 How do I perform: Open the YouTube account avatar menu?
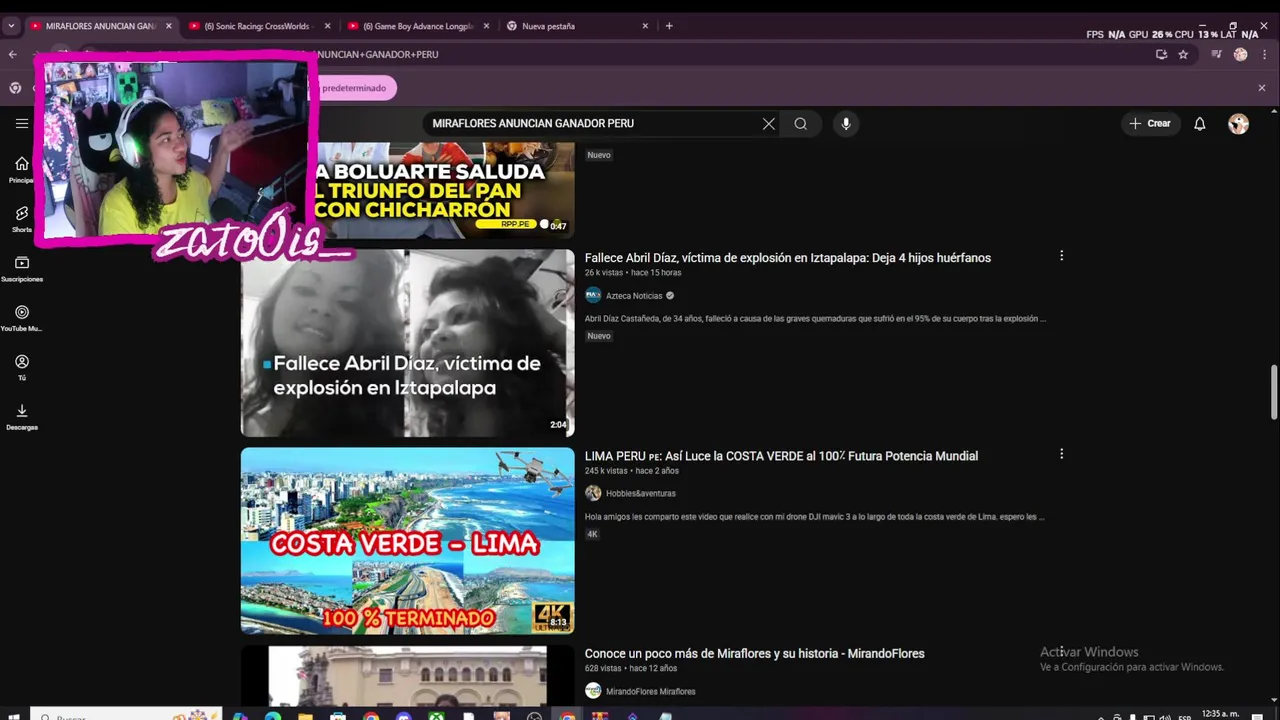1238,124
